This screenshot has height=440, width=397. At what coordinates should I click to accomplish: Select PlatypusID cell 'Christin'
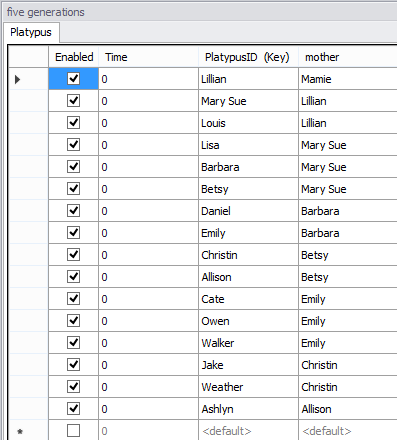tap(248, 255)
